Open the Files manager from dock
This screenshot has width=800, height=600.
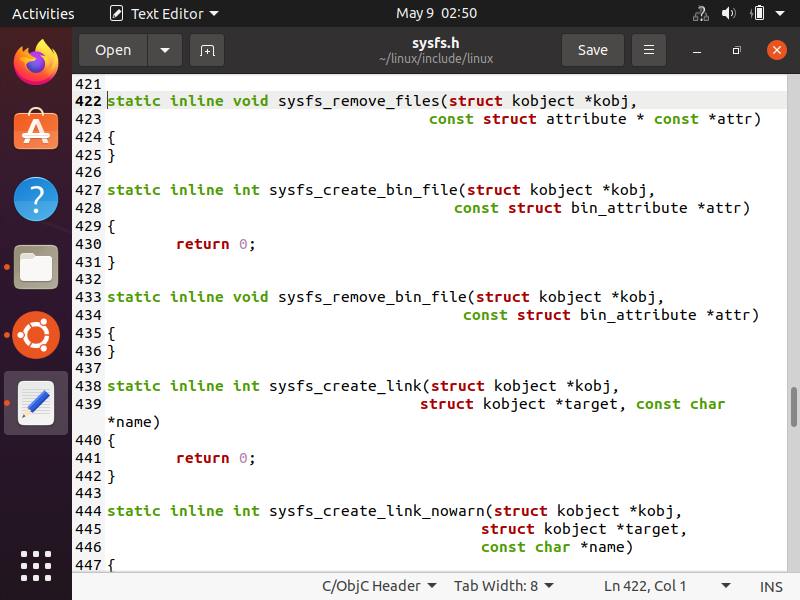[36, 267]
